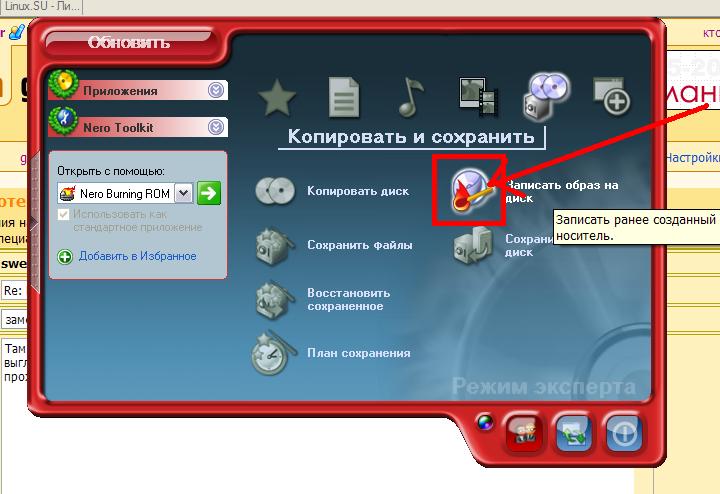Expand the Nero Toolkit section chevron
This screenshot has width=720, height=494.
[x=216, y=127]
